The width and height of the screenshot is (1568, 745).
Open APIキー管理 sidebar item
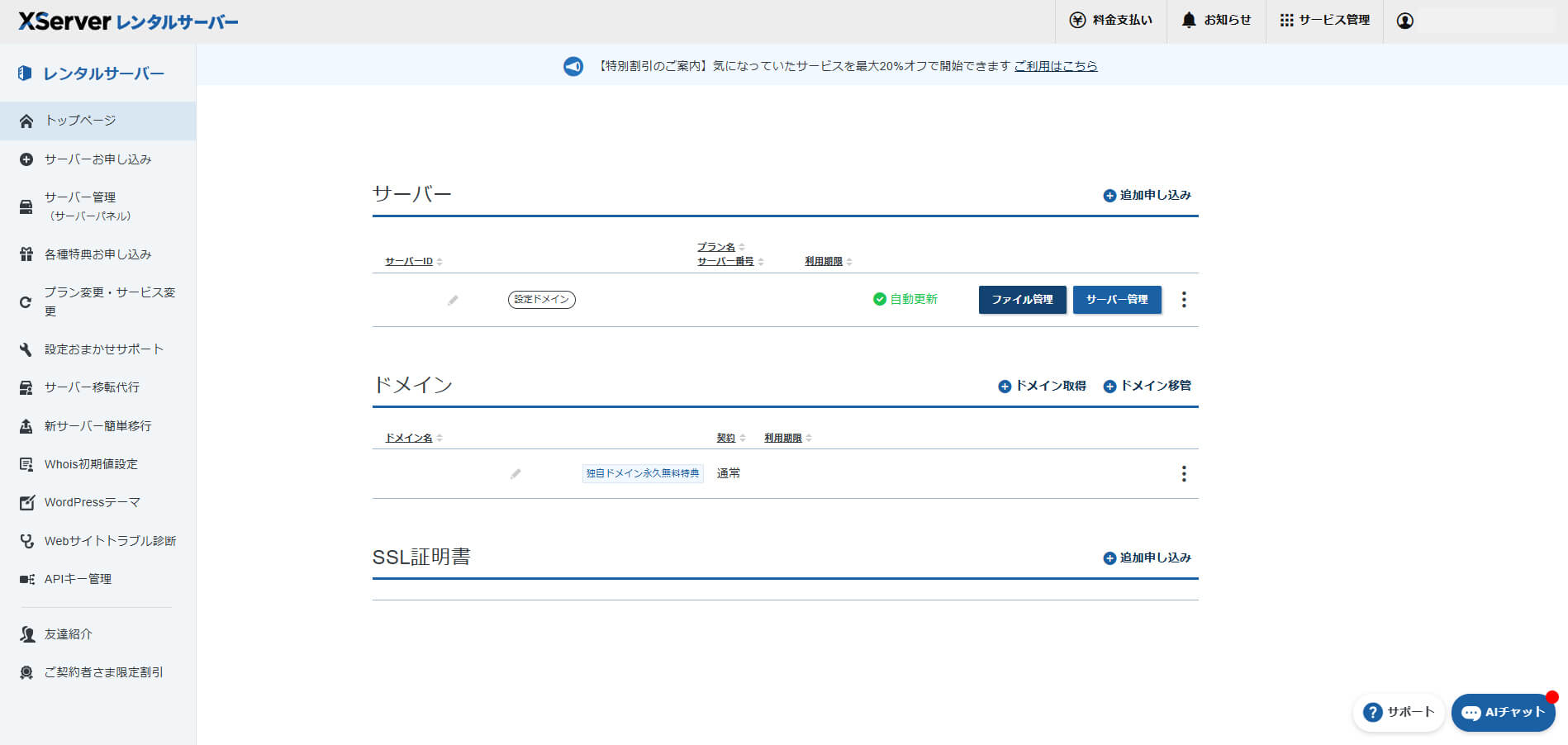pyautogui.click(x=97, y=579)
